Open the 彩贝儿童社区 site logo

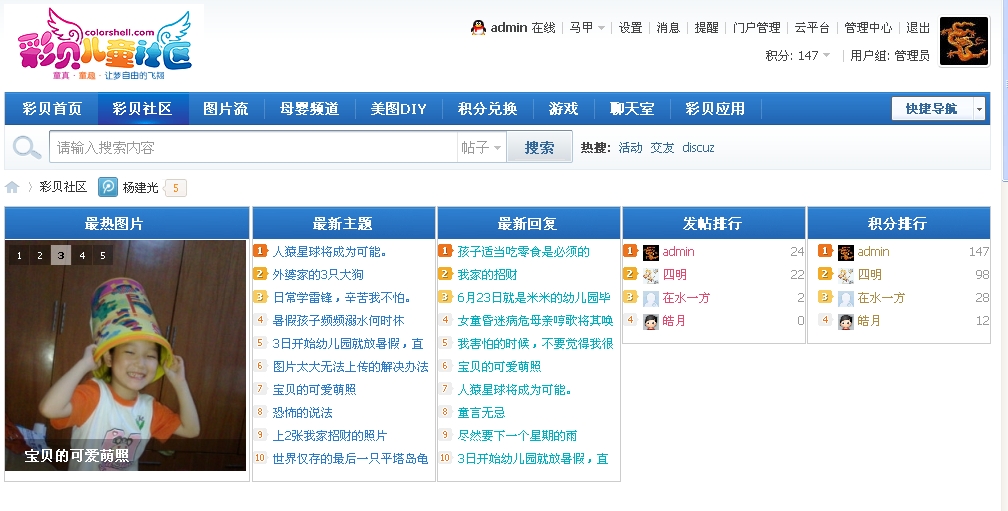pyautogui.click(x=105, y=44)
